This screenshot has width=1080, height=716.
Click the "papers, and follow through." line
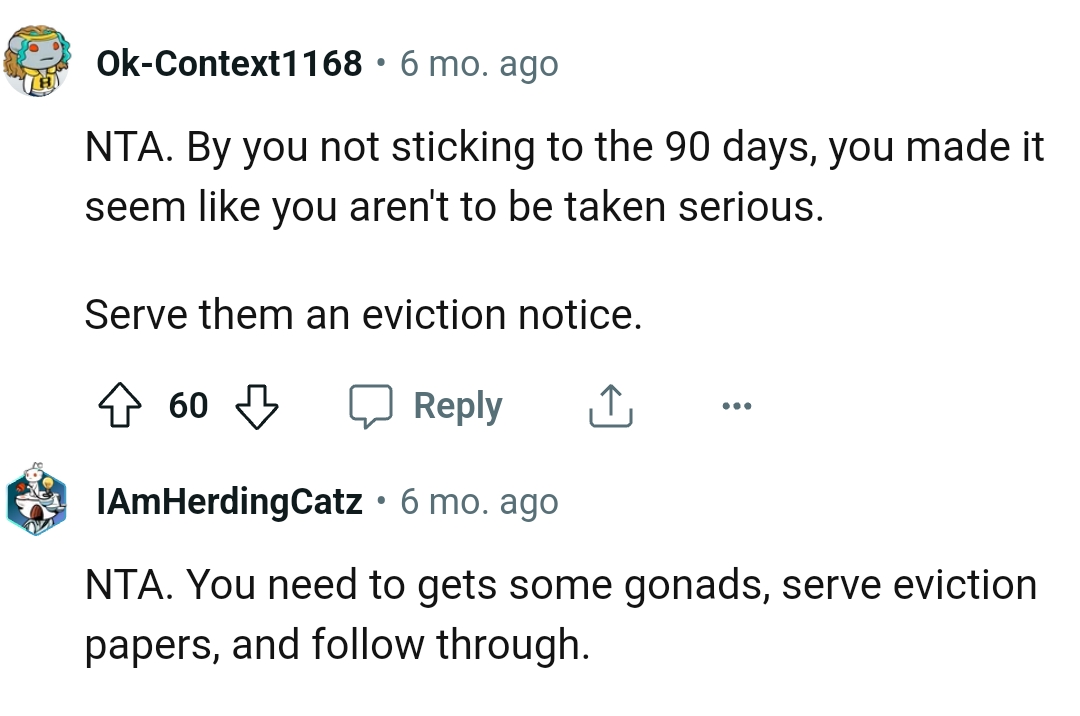pos(336,644)
